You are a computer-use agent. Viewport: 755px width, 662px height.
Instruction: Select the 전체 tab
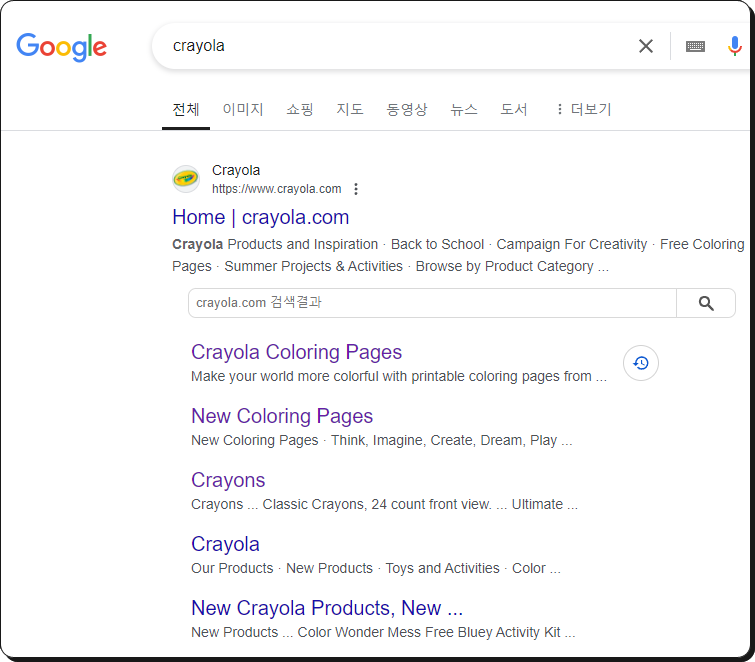186,110
